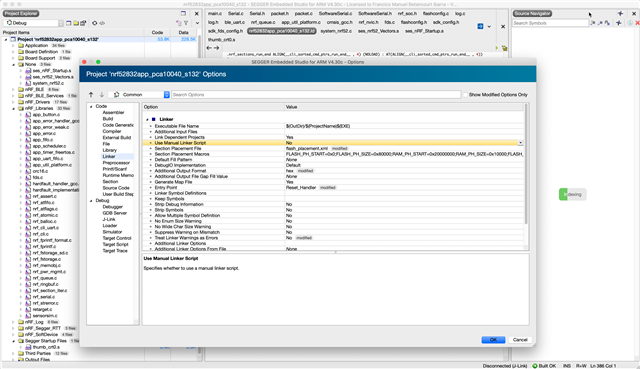Image resolution: width=640 pixels, height=369 pixels.
Task: Switch to system_nrf52.c editor tab
Action: tap(336, 31)
